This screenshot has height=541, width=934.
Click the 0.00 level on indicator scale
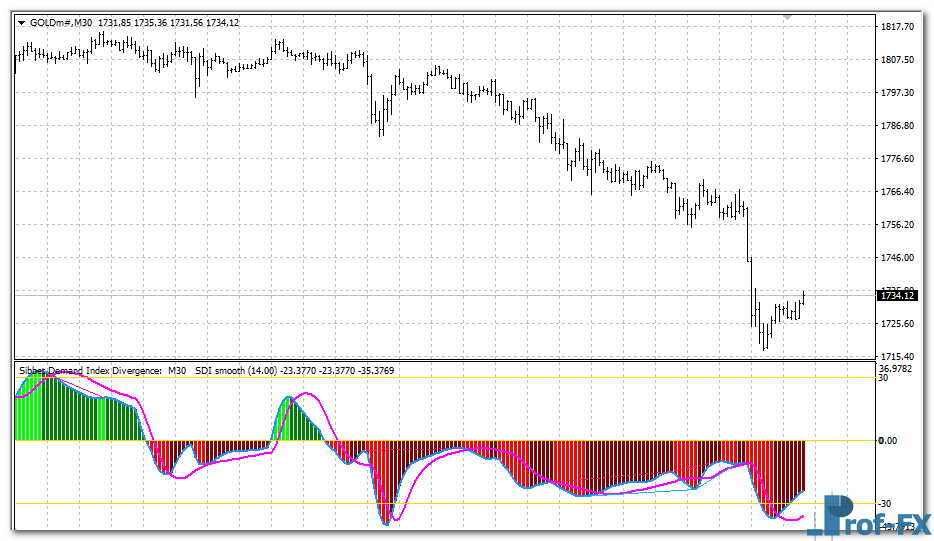click(x=890, y=440)
